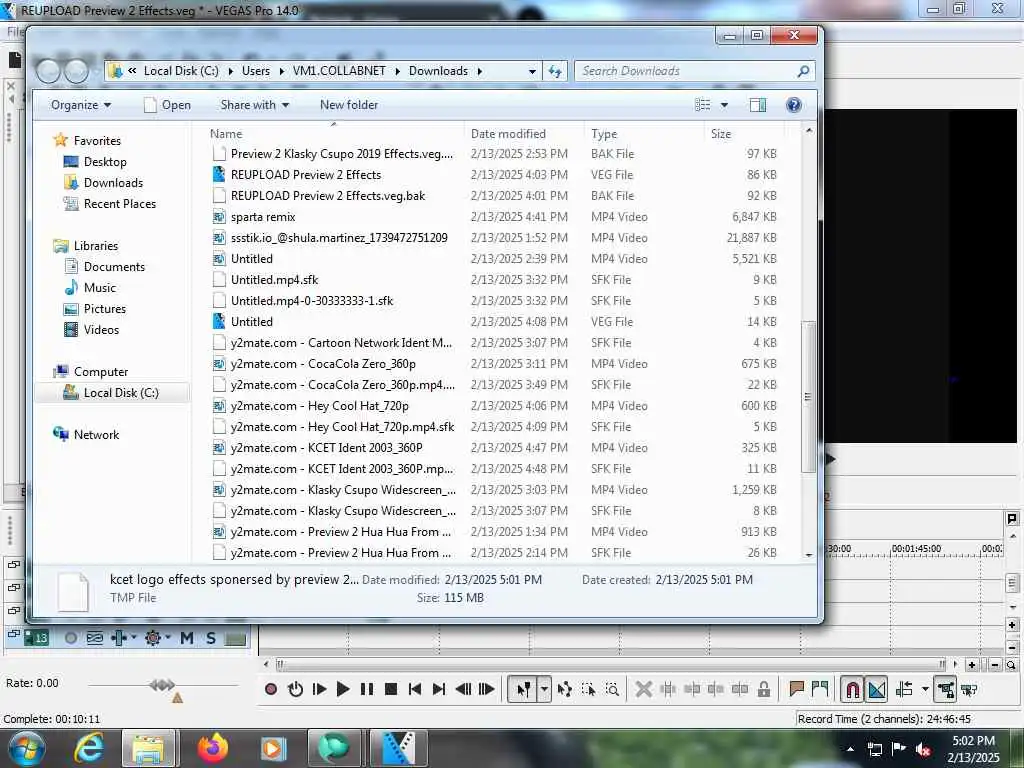Toggle Loop Playback in VEGAS transport bar
The height and width of the screenshot is (768, 1024).
coord(295,689)
